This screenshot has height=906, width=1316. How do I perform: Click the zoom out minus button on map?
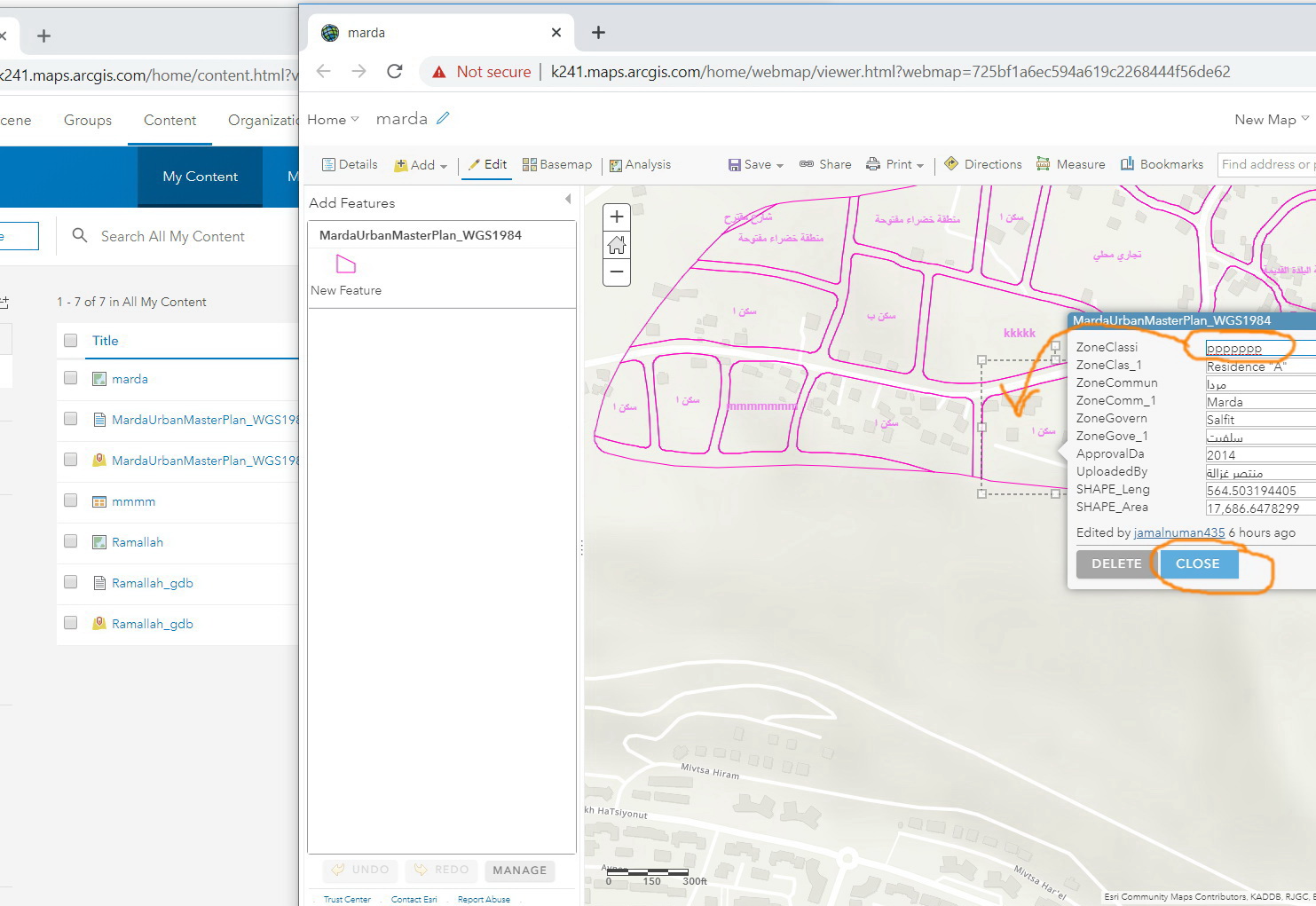[617, 272]
